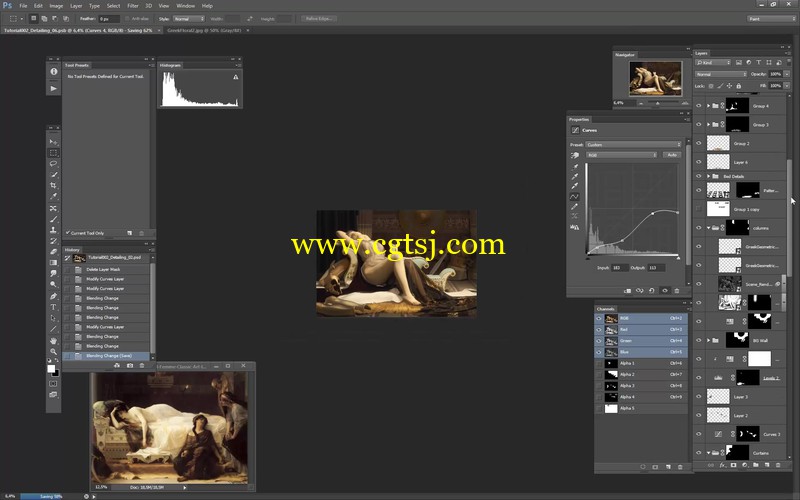Viewport: 800px width, 500px height.
Task: Reset adjustment defaults in Properties panel
Action: point(652,291)
